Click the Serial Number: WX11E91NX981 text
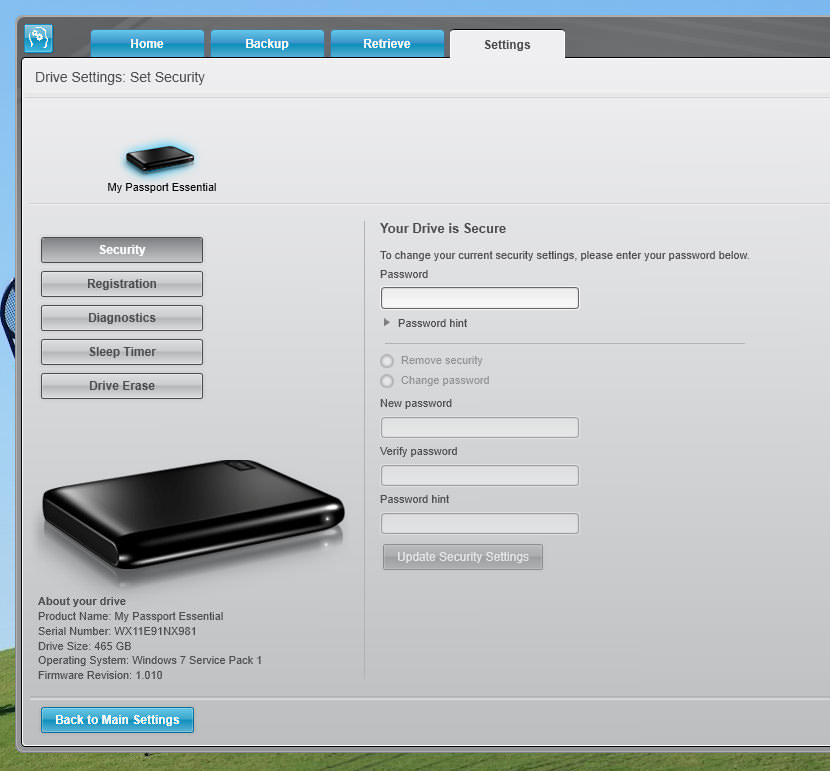830x771 pixels. tap(117, 631)
